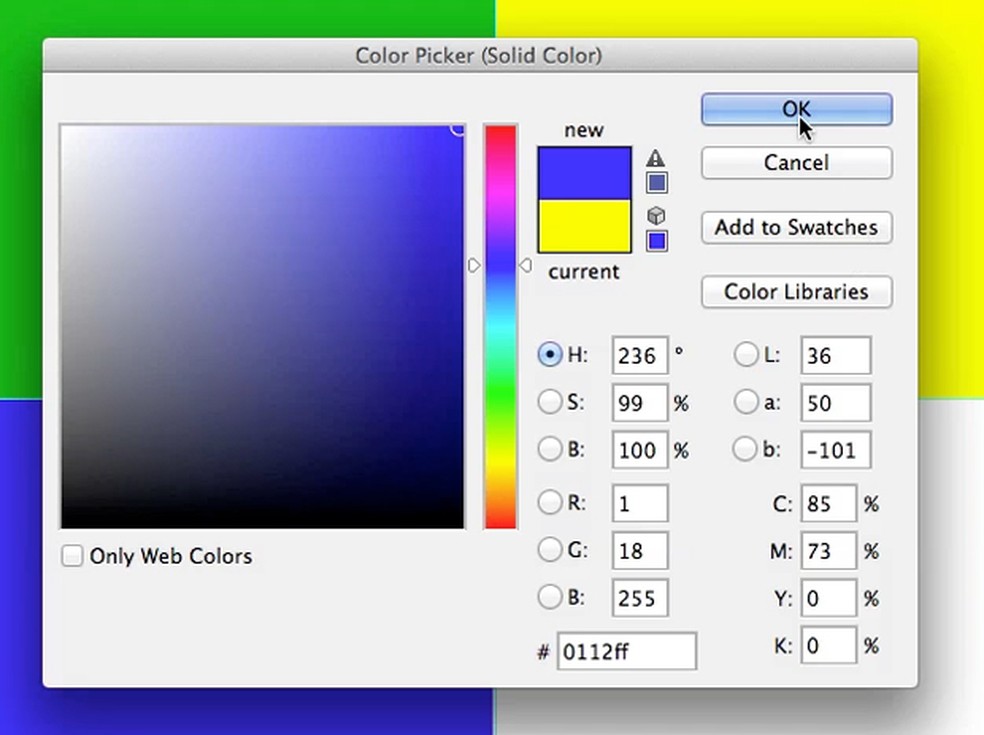The width and height of the screenshot is (984, 735).
Task: Click the color field circle marker at top right
Action: pyautogui.click(x=458, y=129)
